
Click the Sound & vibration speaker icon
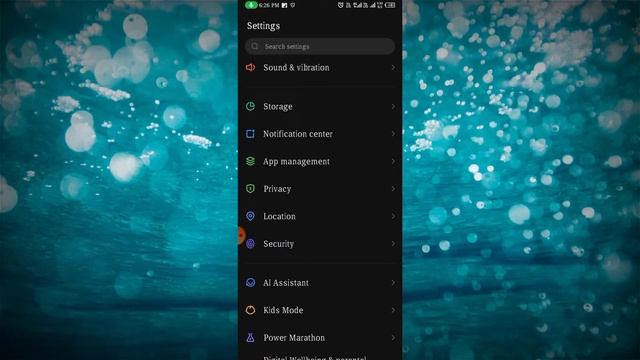(x=250, y=67)
